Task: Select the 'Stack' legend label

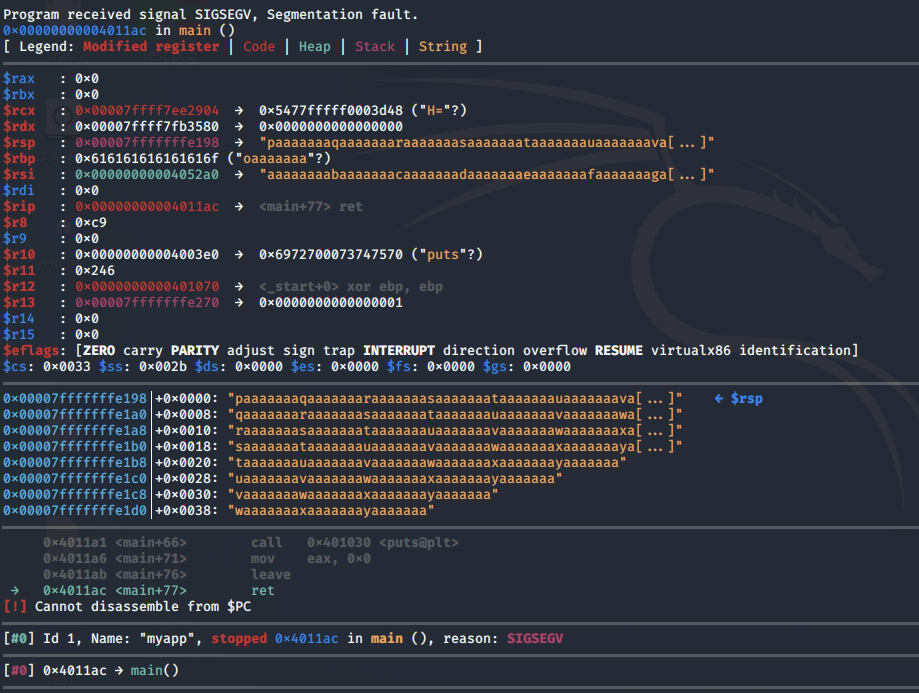Action: click(375, 46)
